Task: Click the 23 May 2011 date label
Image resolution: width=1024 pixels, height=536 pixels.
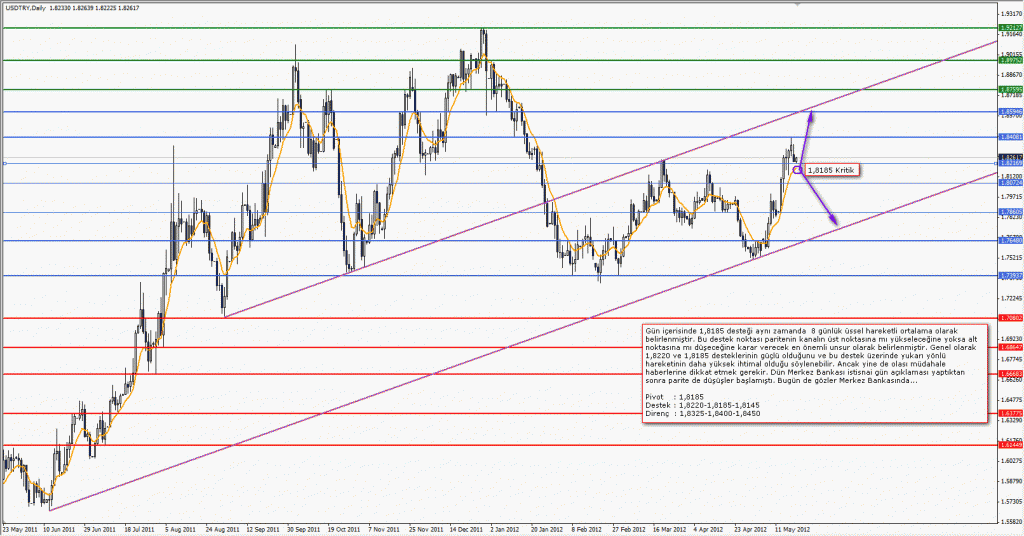Action: point(20,529)
